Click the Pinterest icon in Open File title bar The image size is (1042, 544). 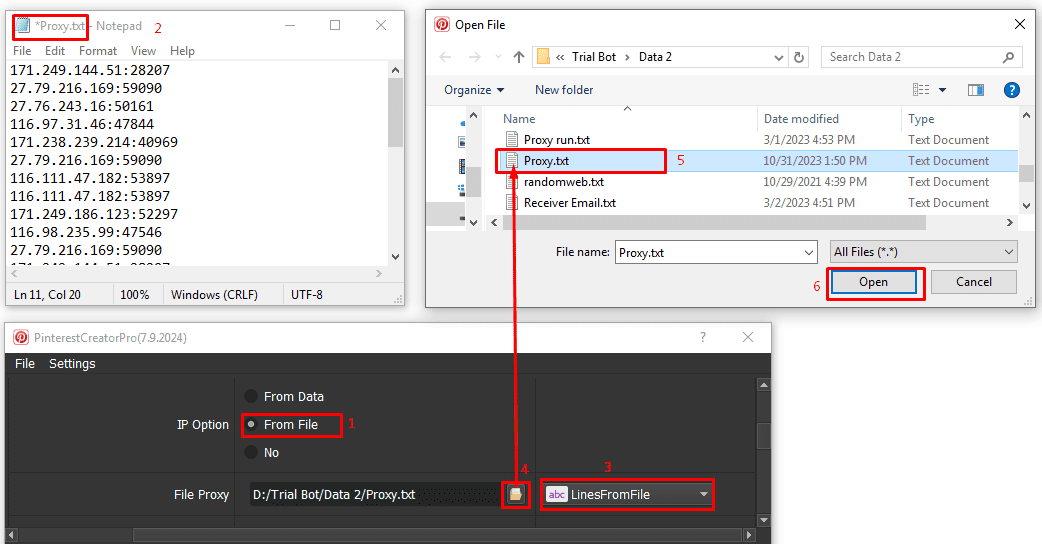click(x=442, y=25)
